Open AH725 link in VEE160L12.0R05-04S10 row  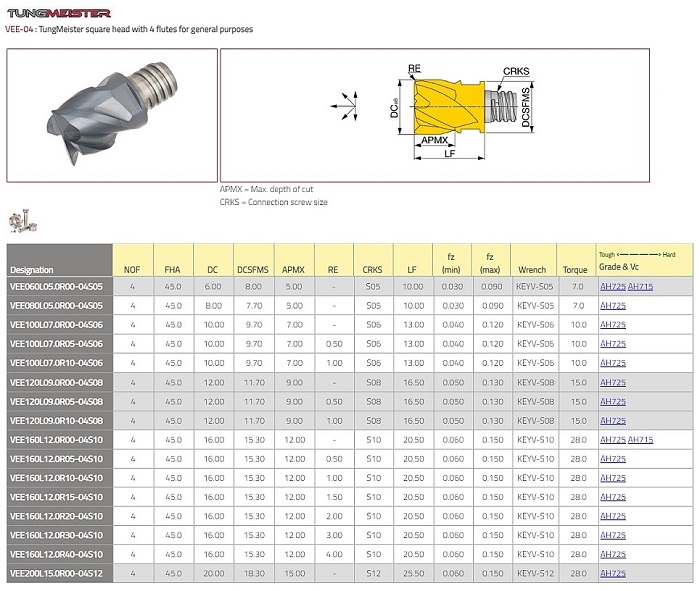pyautogui.click(x=612, y=459)
